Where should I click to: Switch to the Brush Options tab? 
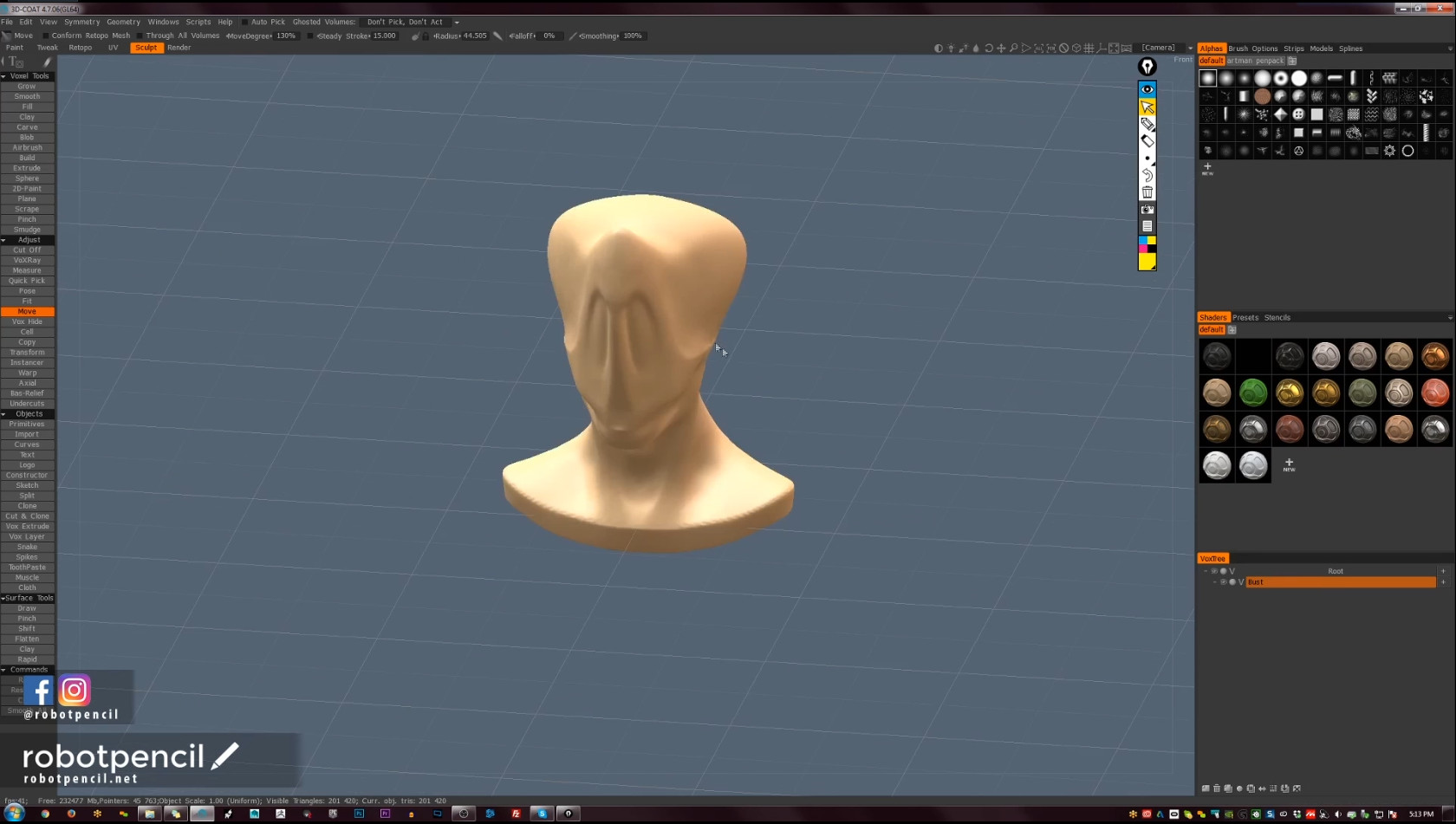[1253, 49]
